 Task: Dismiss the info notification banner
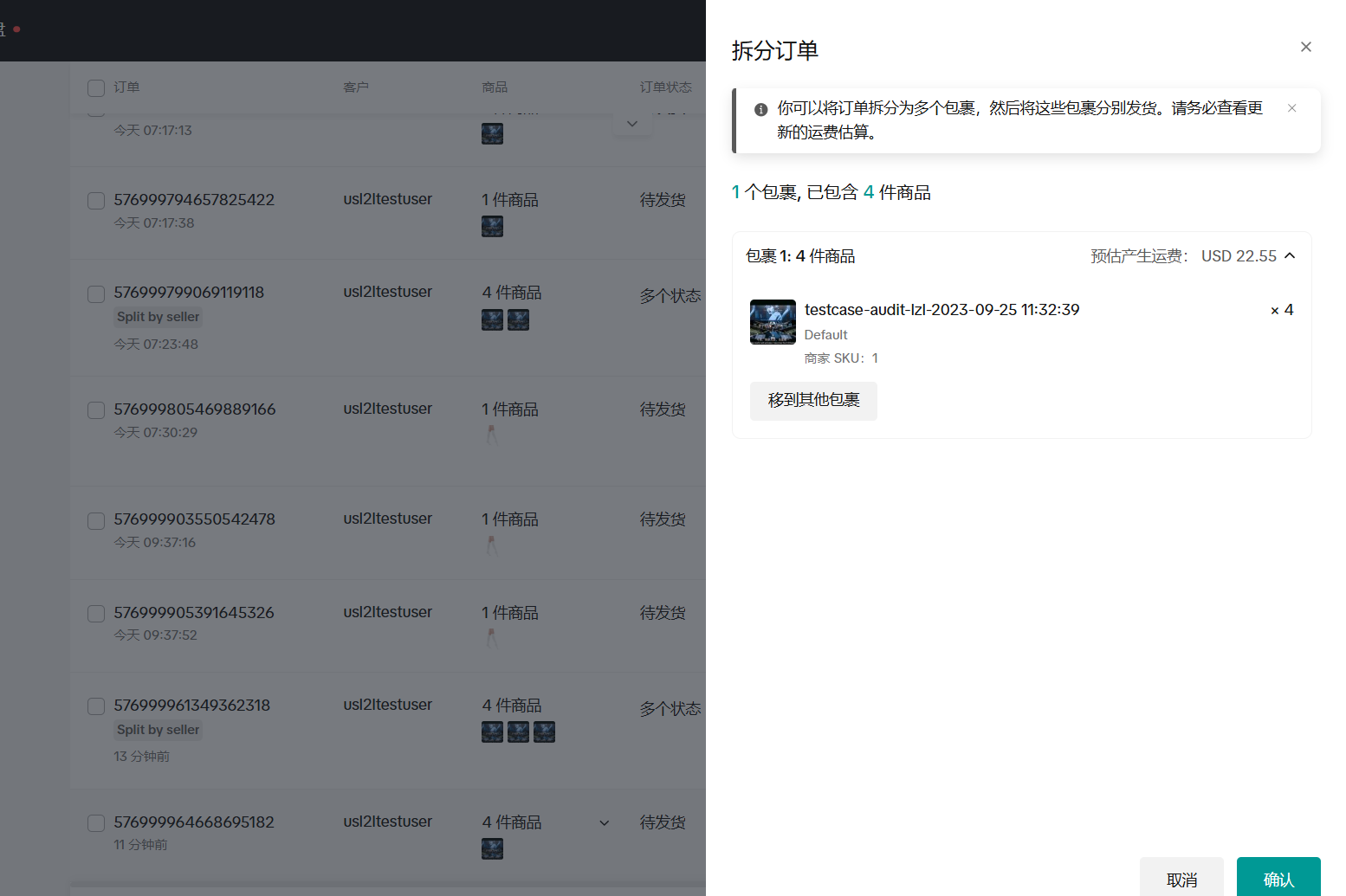pos(1291,108)
